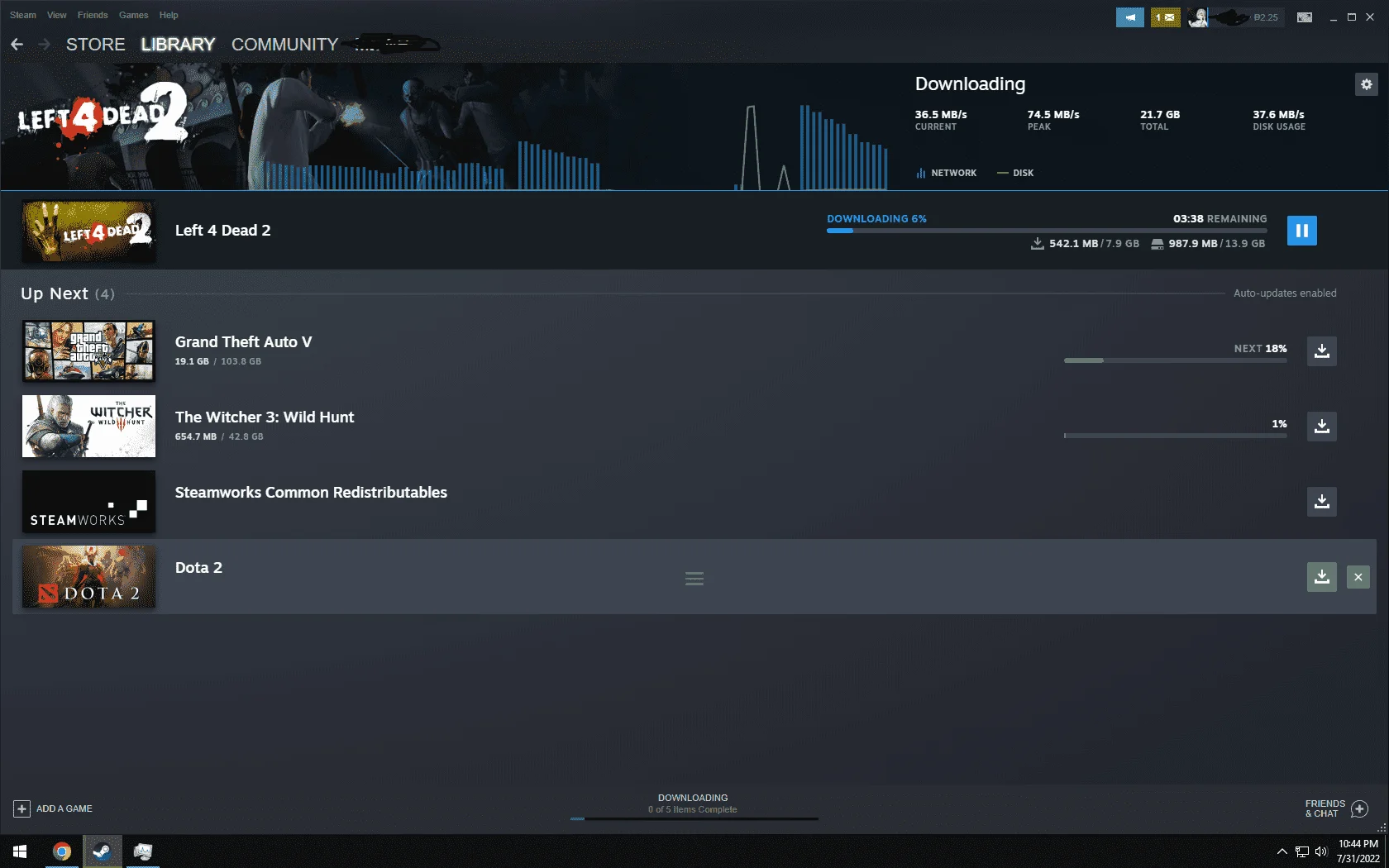The image size is (1389, 868).
Task: Start Grand Theft Auto V download now
Action: click(x=1321, y=351)
